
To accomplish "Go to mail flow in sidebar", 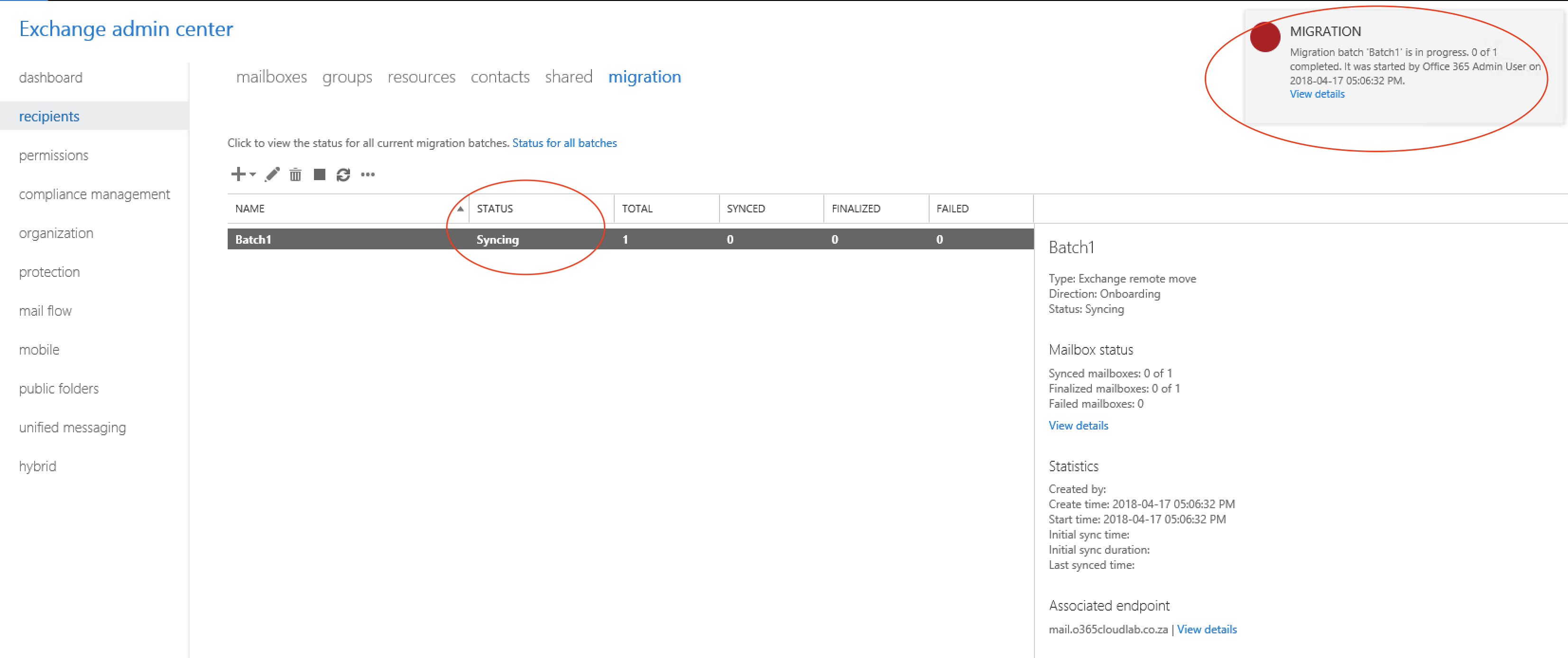I will point(45,311).
